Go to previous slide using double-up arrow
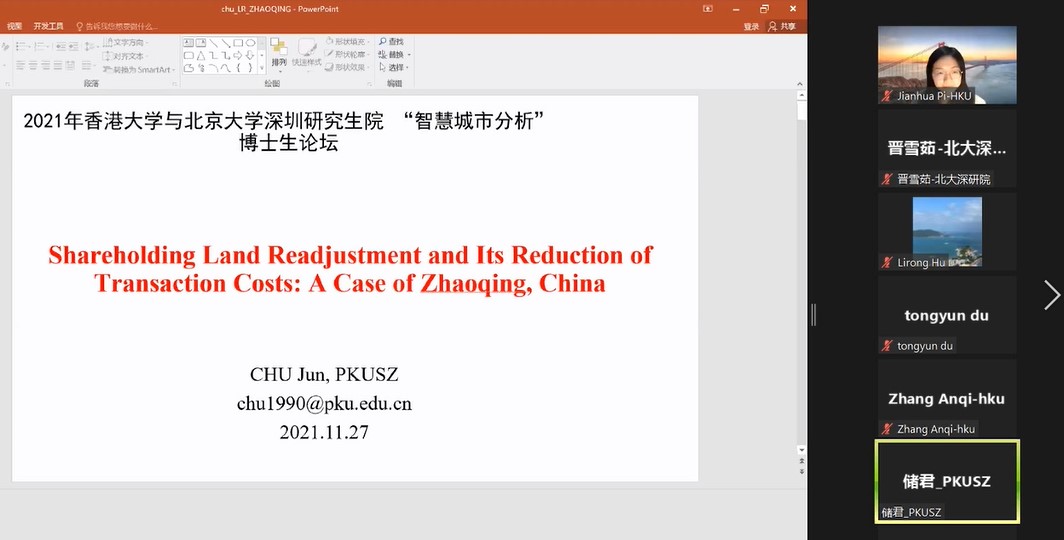The height and width of the screenshot is (540, 1064). pyautogui.click(x=801, y=461)
